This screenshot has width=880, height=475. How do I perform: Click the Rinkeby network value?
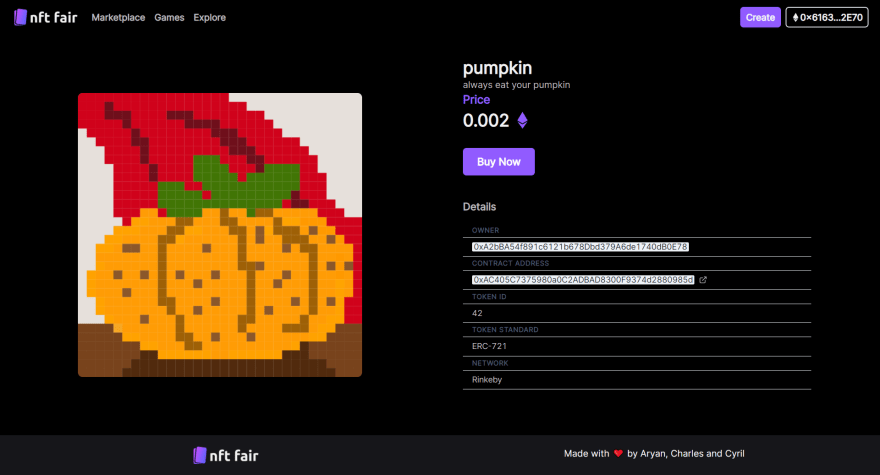(x=487, y=380)
